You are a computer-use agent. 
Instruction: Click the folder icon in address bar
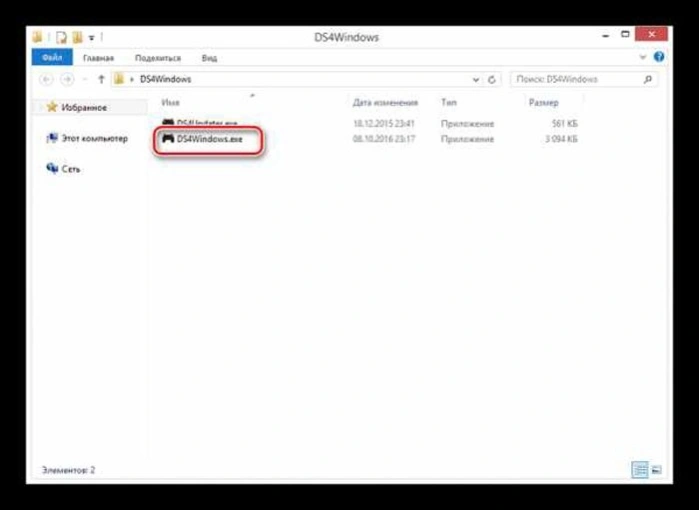(119, 79)
